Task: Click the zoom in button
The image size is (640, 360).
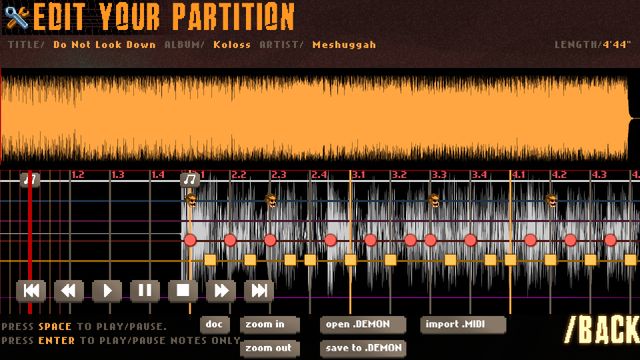Action: (269, 325)
